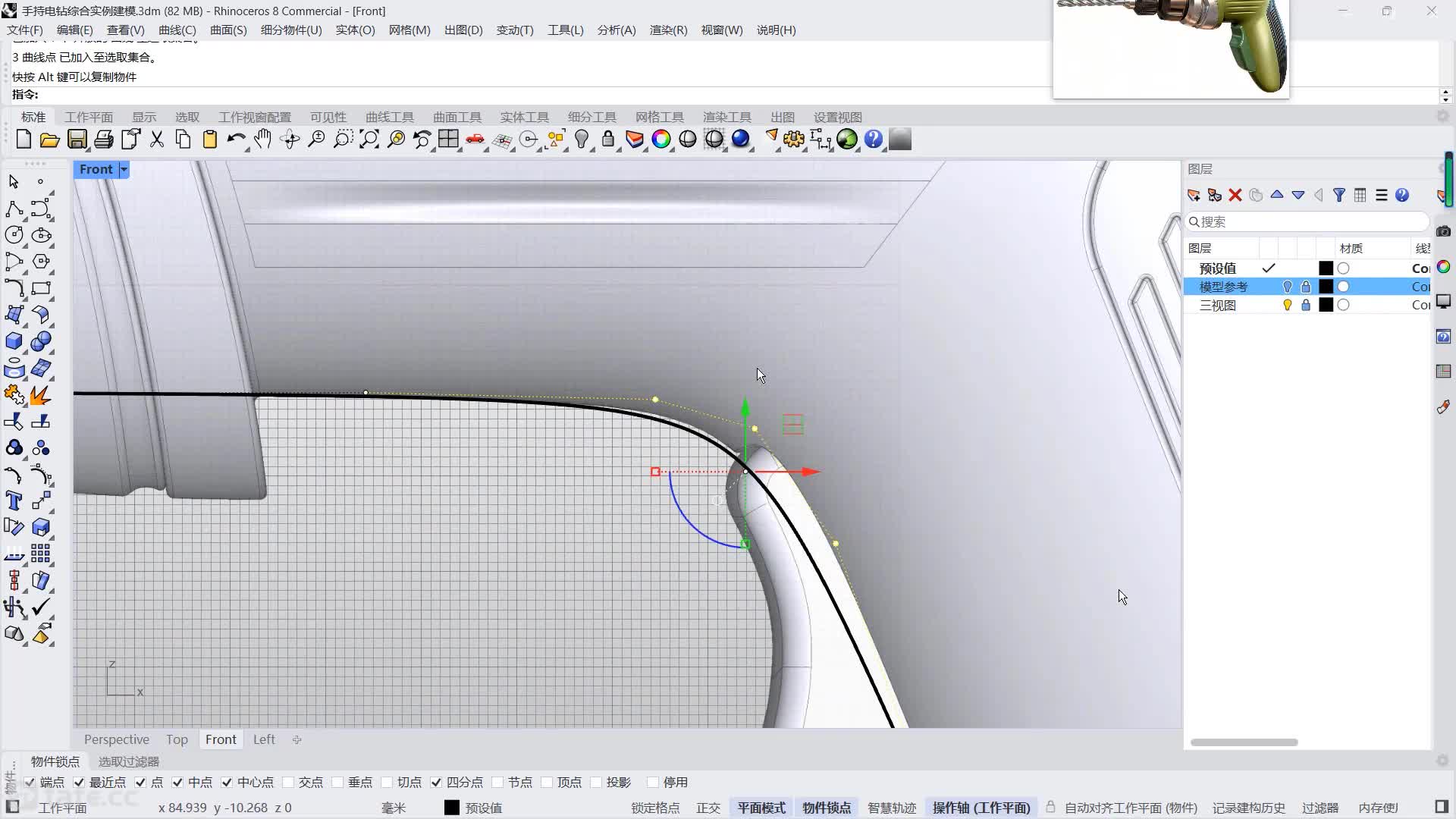
Task: Click the Box solid tool icon
Action: click(x=14, y=341)
